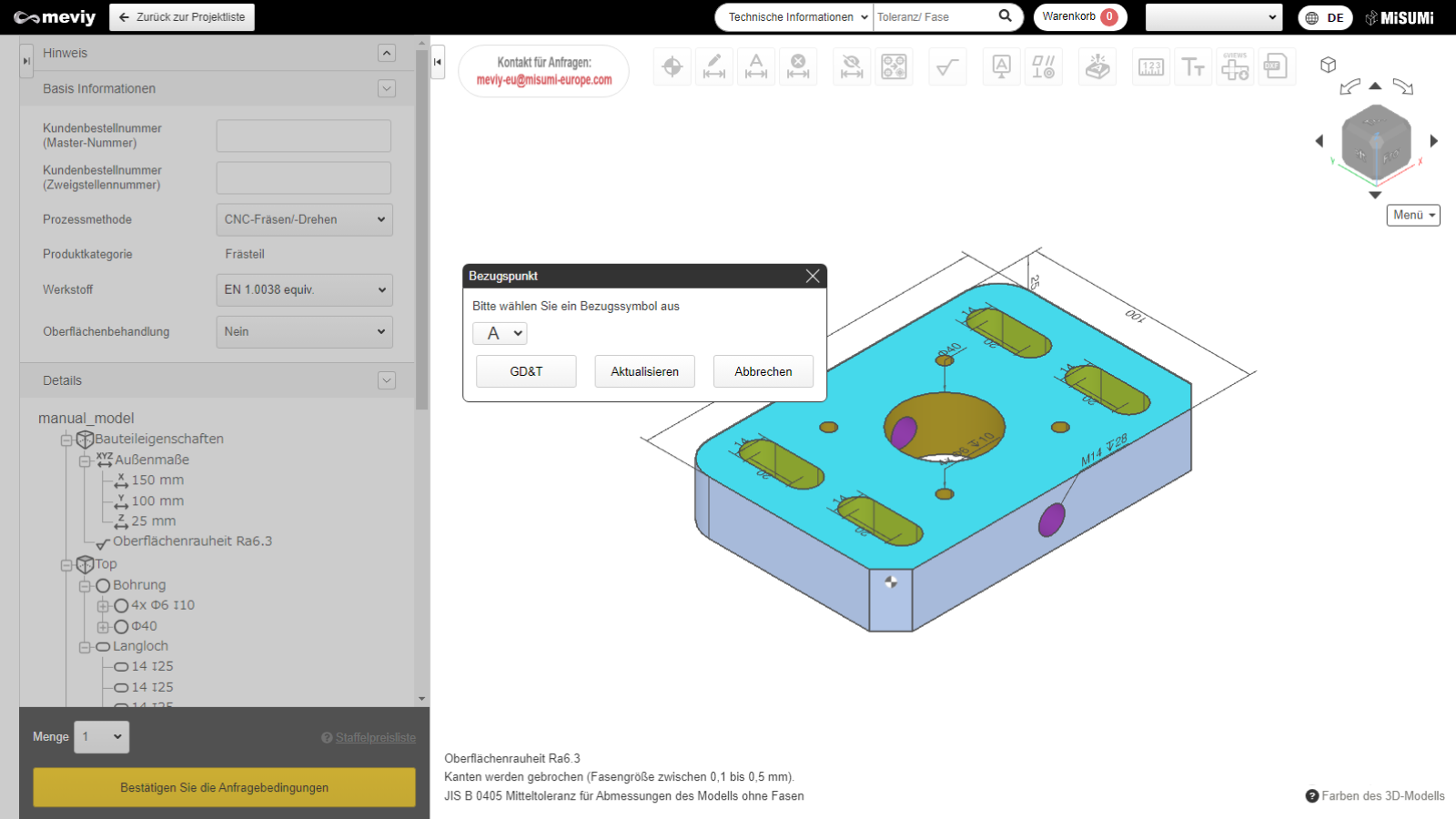The image size is (1456, 819).
Task: Expand the Φ40 tree node
Action: click(x=103, y=627)
